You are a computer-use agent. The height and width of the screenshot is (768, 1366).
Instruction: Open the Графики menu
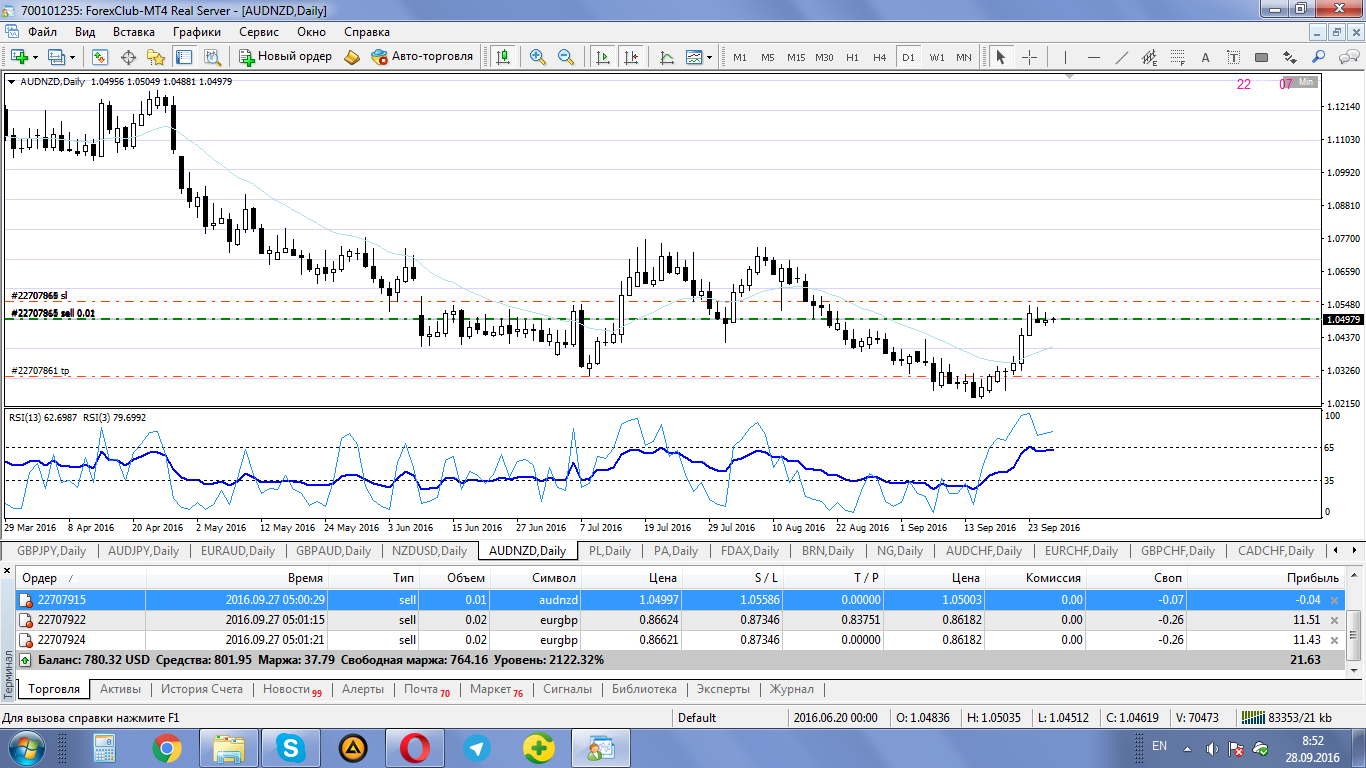coord(196,32)
